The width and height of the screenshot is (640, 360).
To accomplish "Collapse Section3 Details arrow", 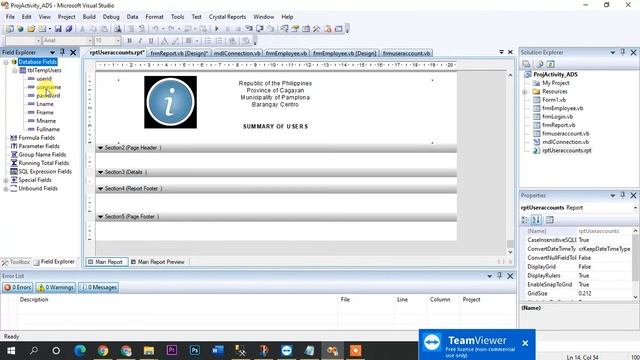I will pos(100,172).
